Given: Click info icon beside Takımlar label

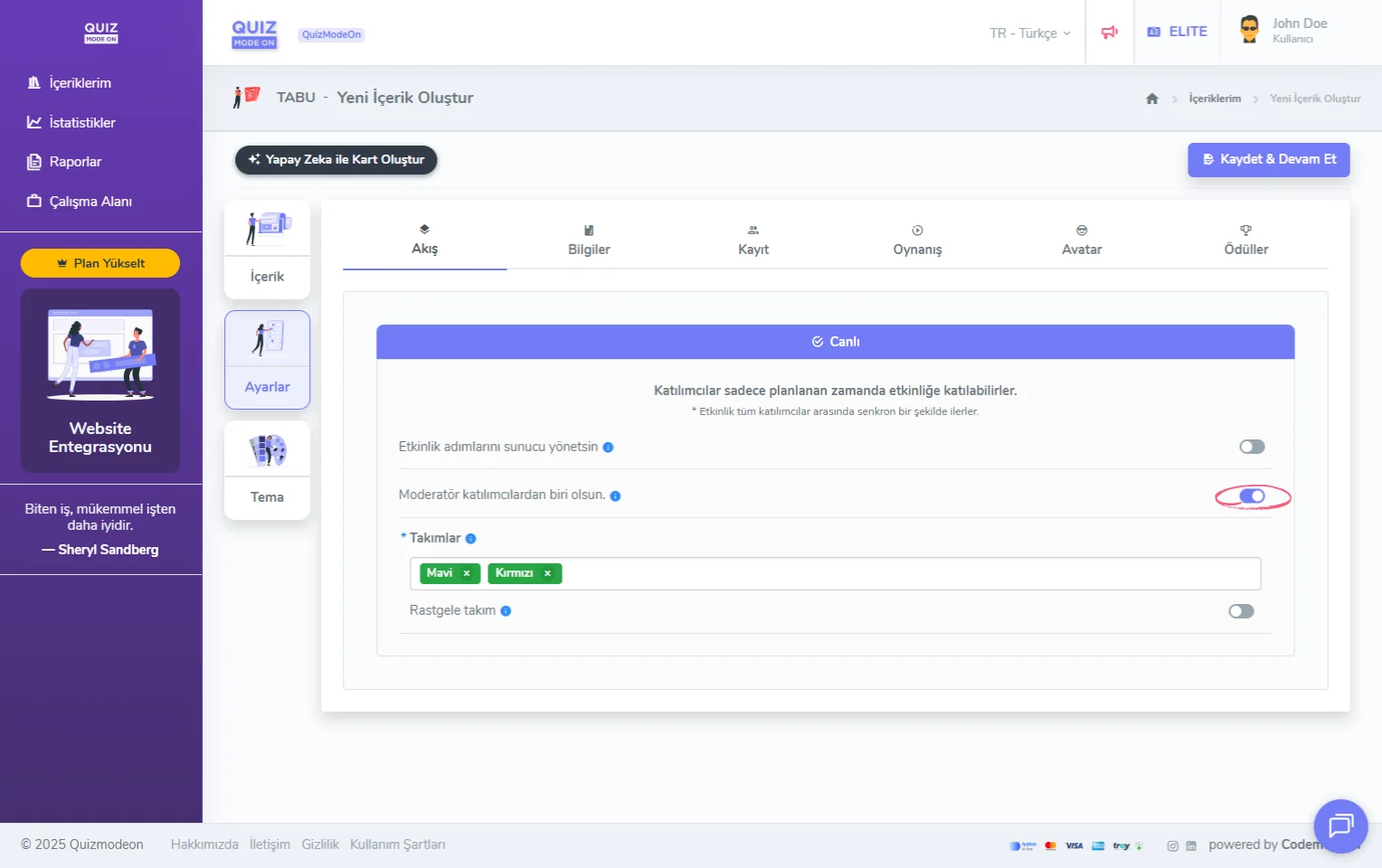Looking at the screenshot, I should [x=470, y=539].
